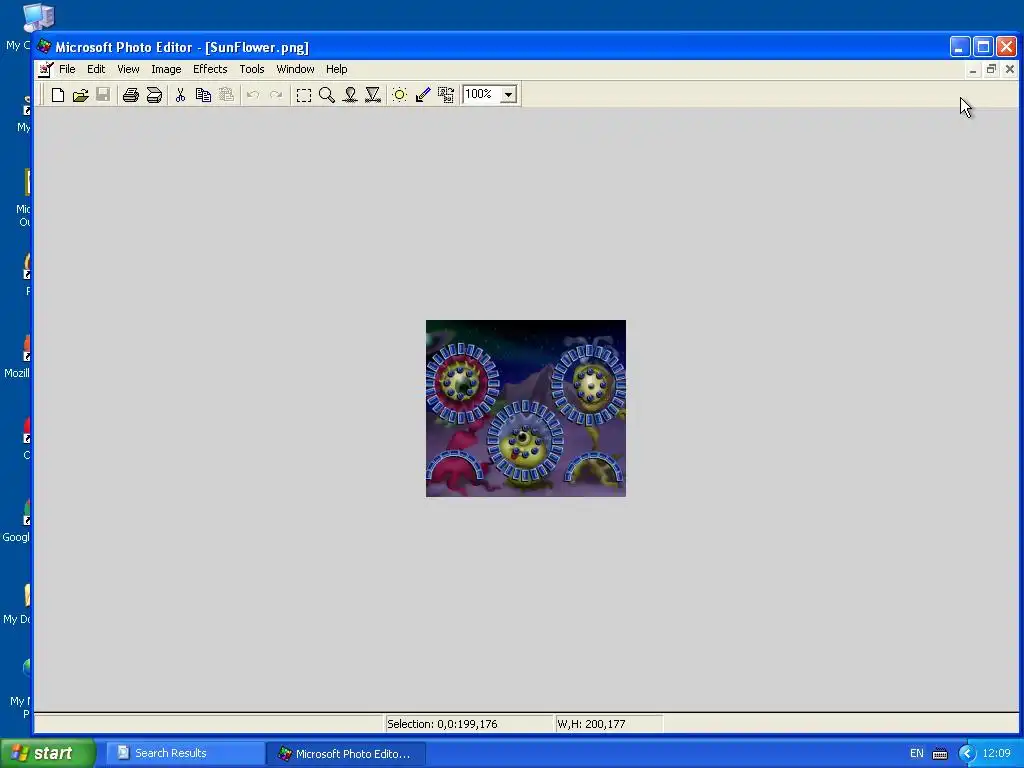Expand hidden tray icons with the arrow
1024x768 pixels.
[x=967, y=754]
